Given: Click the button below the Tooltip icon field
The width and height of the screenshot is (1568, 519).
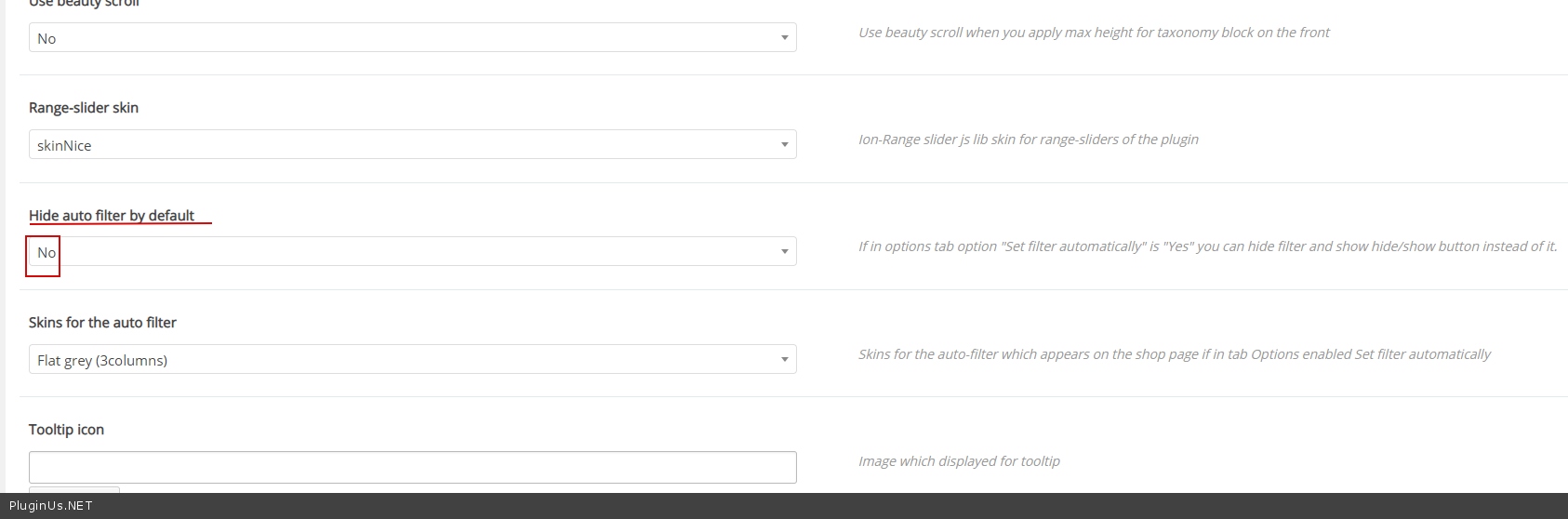Looking at the screenshot, I should 74,489.
